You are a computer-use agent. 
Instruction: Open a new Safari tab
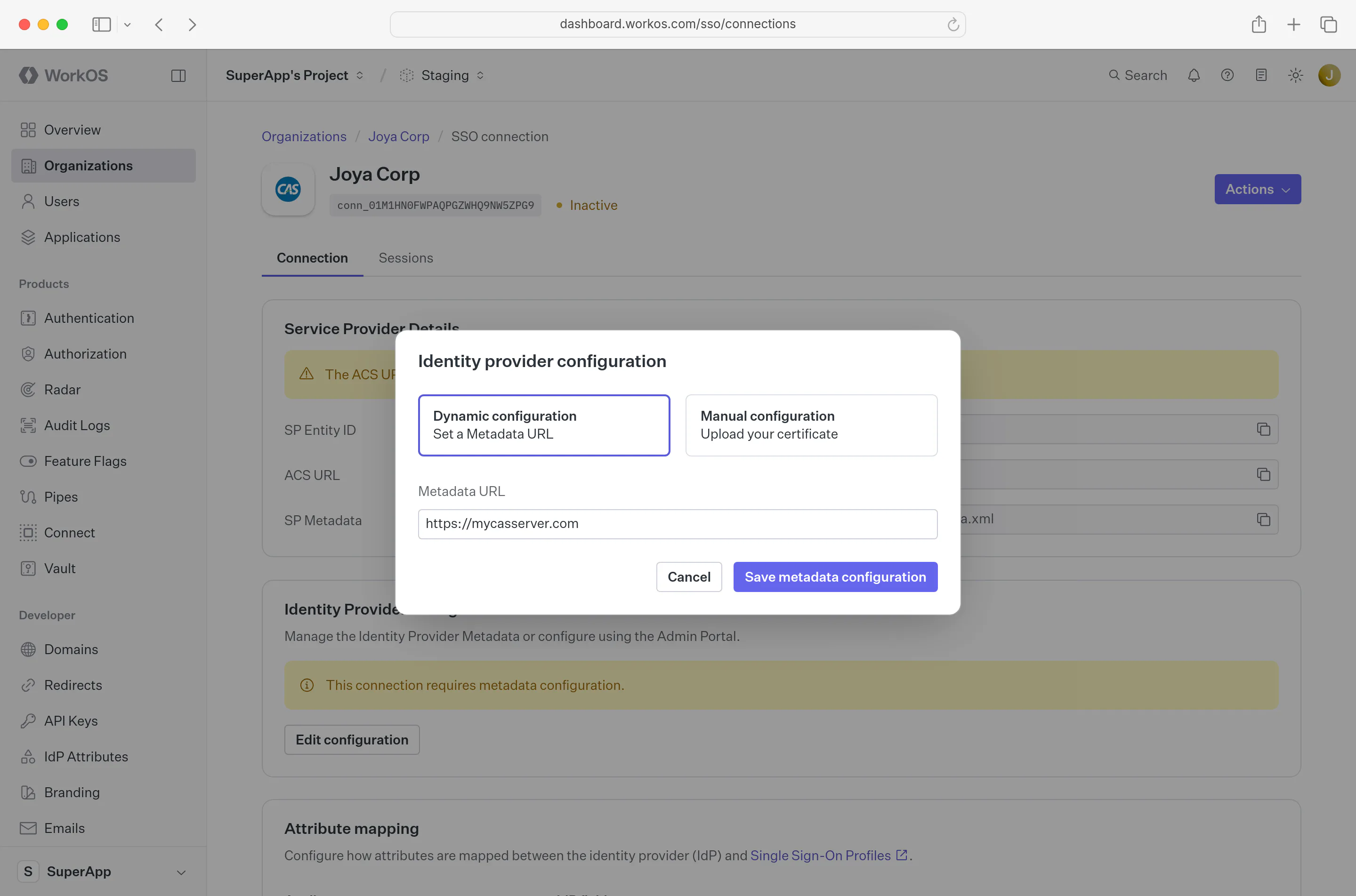1294,24
